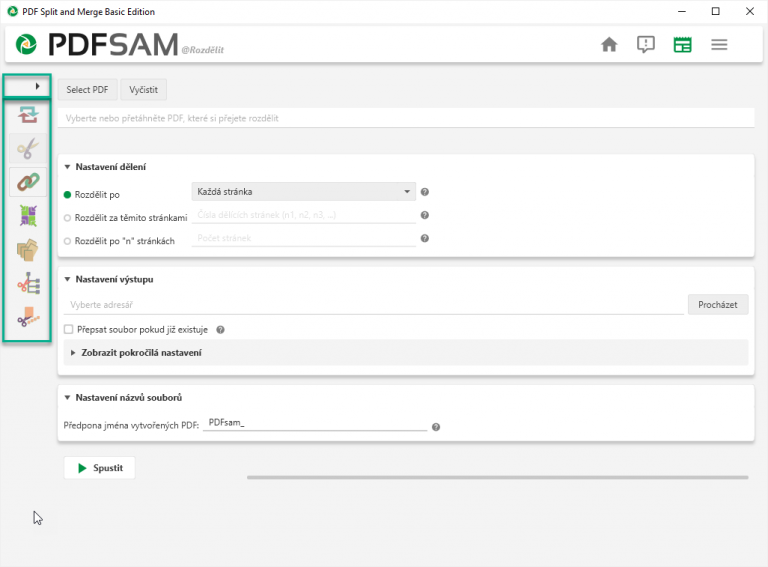Open the hamburger menu
The width and height of the screenshot is (768, 567).
719,45
